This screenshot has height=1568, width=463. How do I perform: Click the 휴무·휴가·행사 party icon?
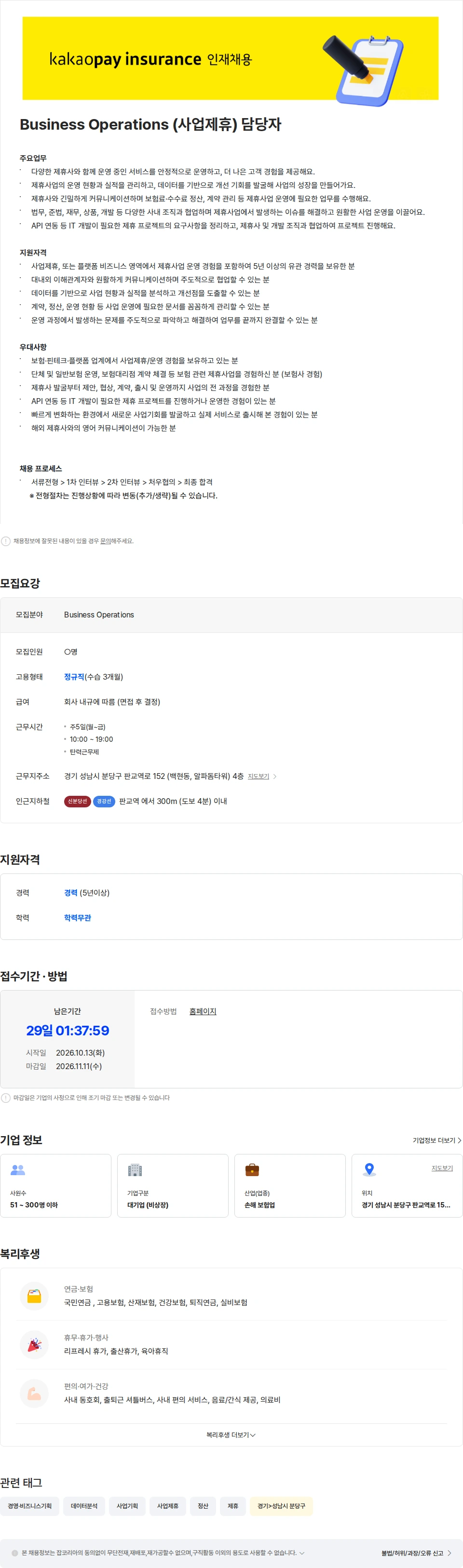tap(34, 1345)
